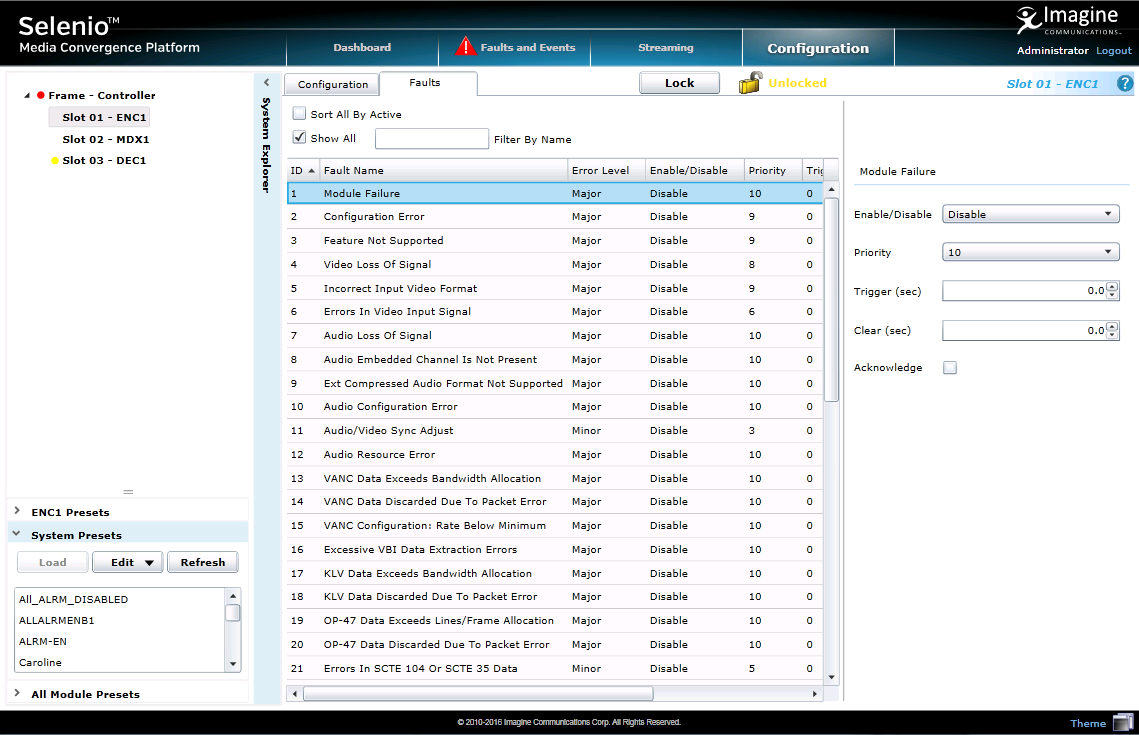Image resolution: width=1139 pixels, height=735 pixels.
Task: Click the Imagine Communications logo
Action: pyautogui.click(x=1068, y=20)
